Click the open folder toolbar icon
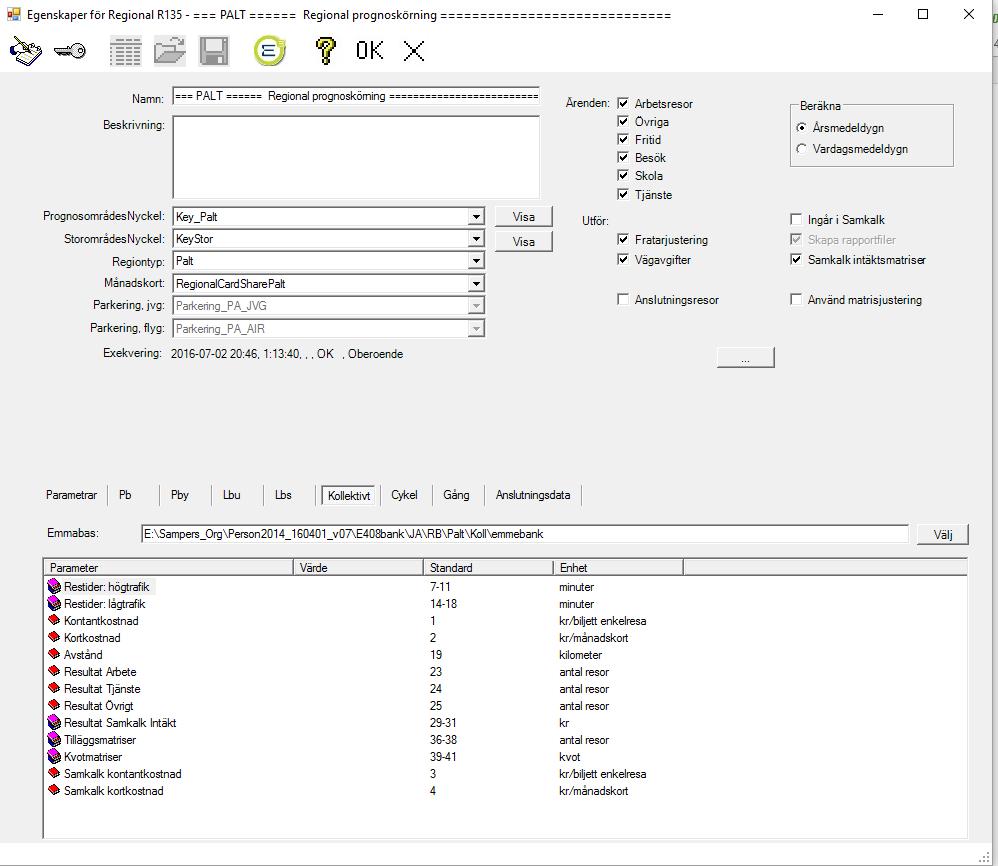This screenshot has width=998, height=866. coord(169,52)
